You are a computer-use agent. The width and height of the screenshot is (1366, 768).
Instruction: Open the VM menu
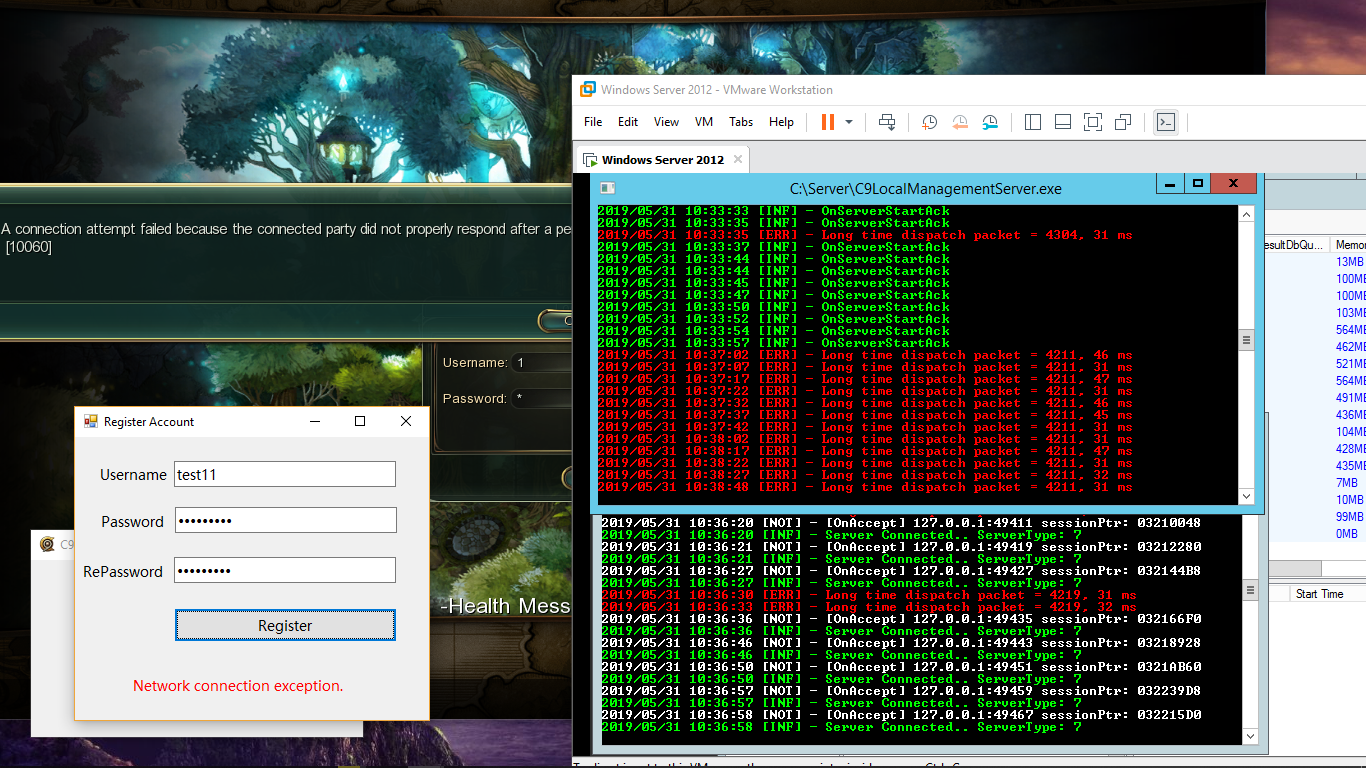pos(704,122)
